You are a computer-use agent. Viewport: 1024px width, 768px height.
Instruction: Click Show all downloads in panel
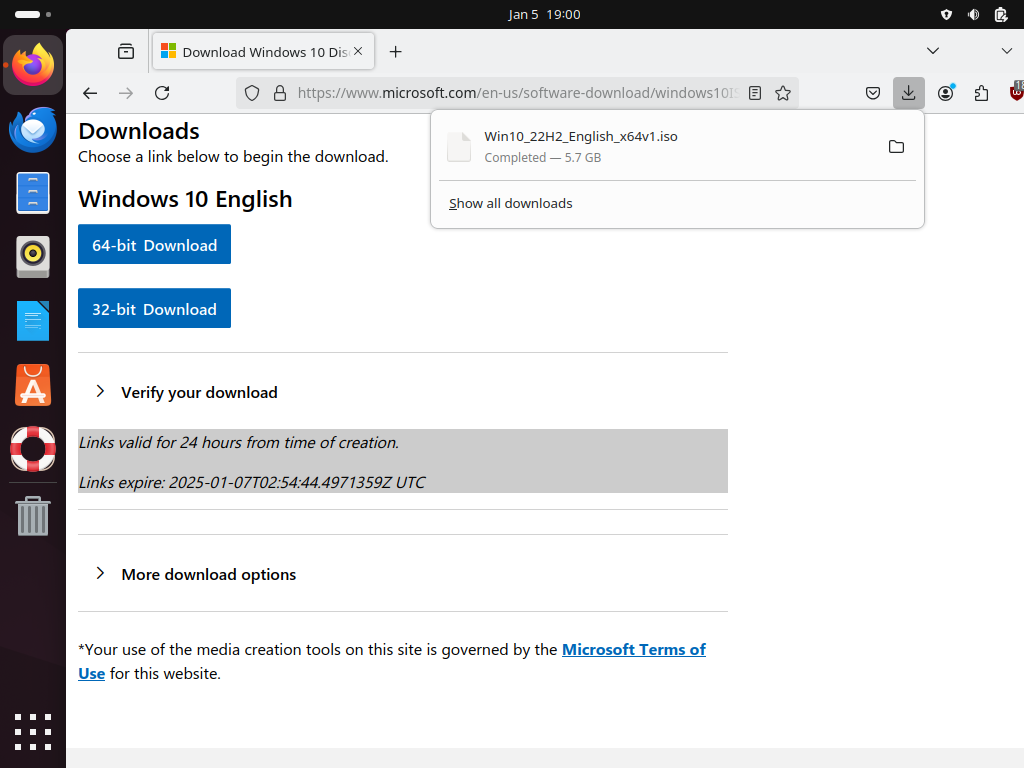(511, 203)
